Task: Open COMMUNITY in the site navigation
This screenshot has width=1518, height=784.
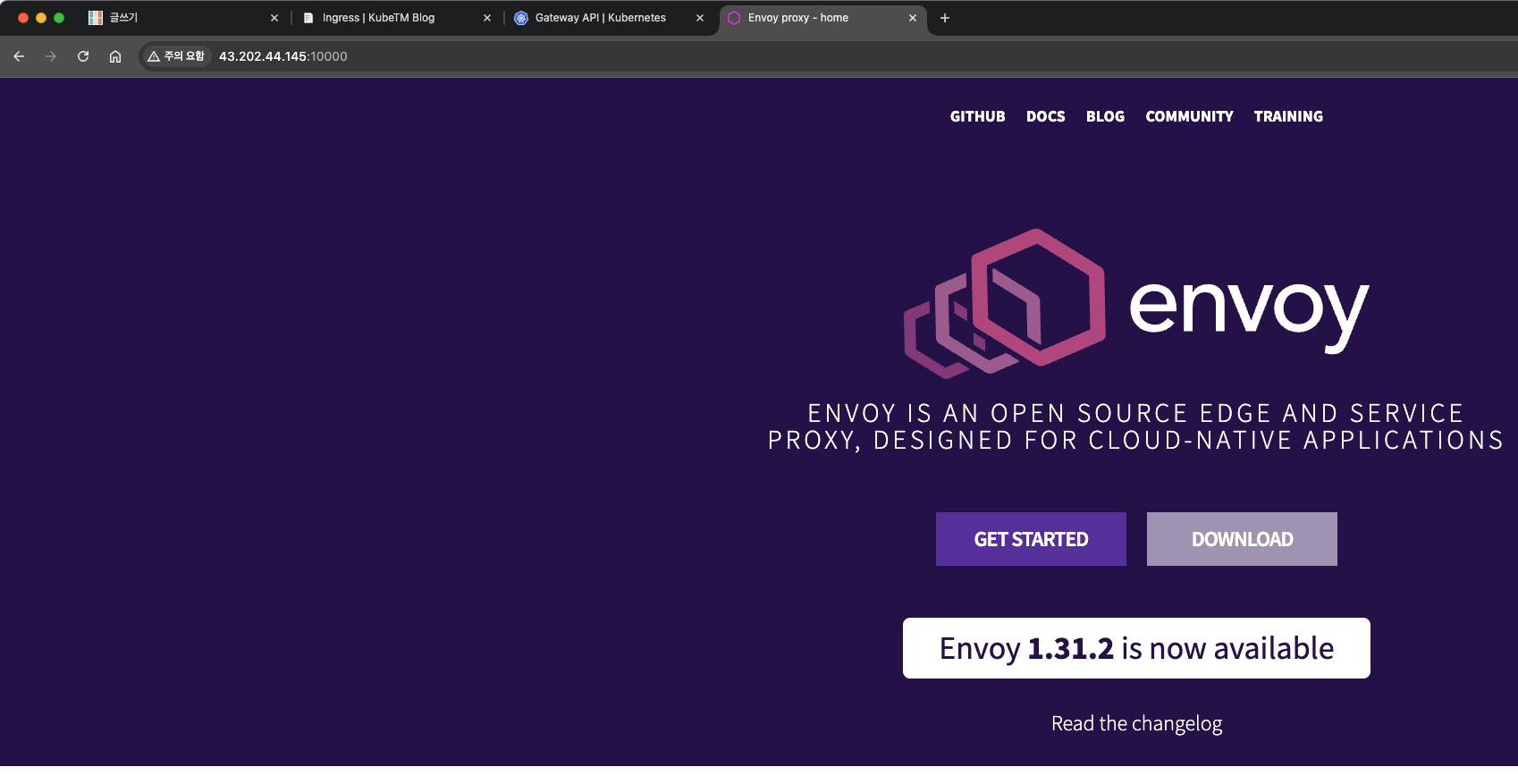Action: 1189,116
